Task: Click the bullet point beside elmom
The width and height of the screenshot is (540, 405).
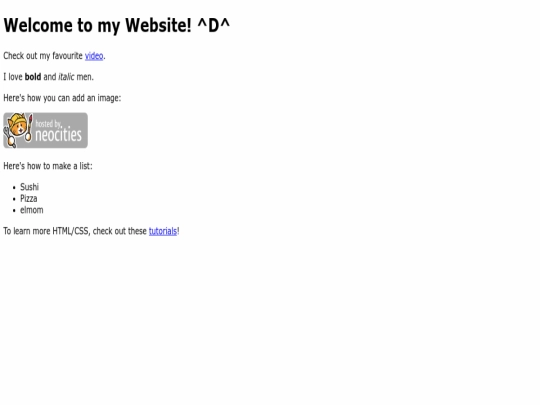Action: pos(14,210)
